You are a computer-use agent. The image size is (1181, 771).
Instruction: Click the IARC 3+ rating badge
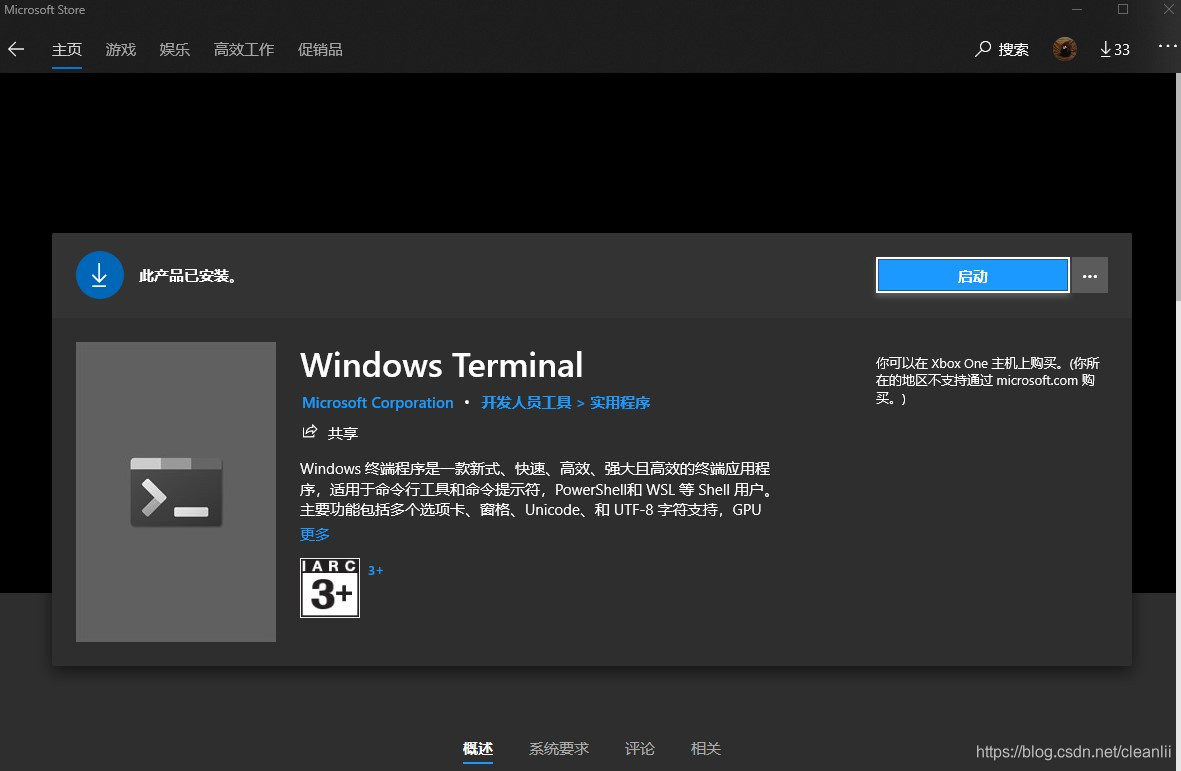pyautogui.click(x=330, y=588)
